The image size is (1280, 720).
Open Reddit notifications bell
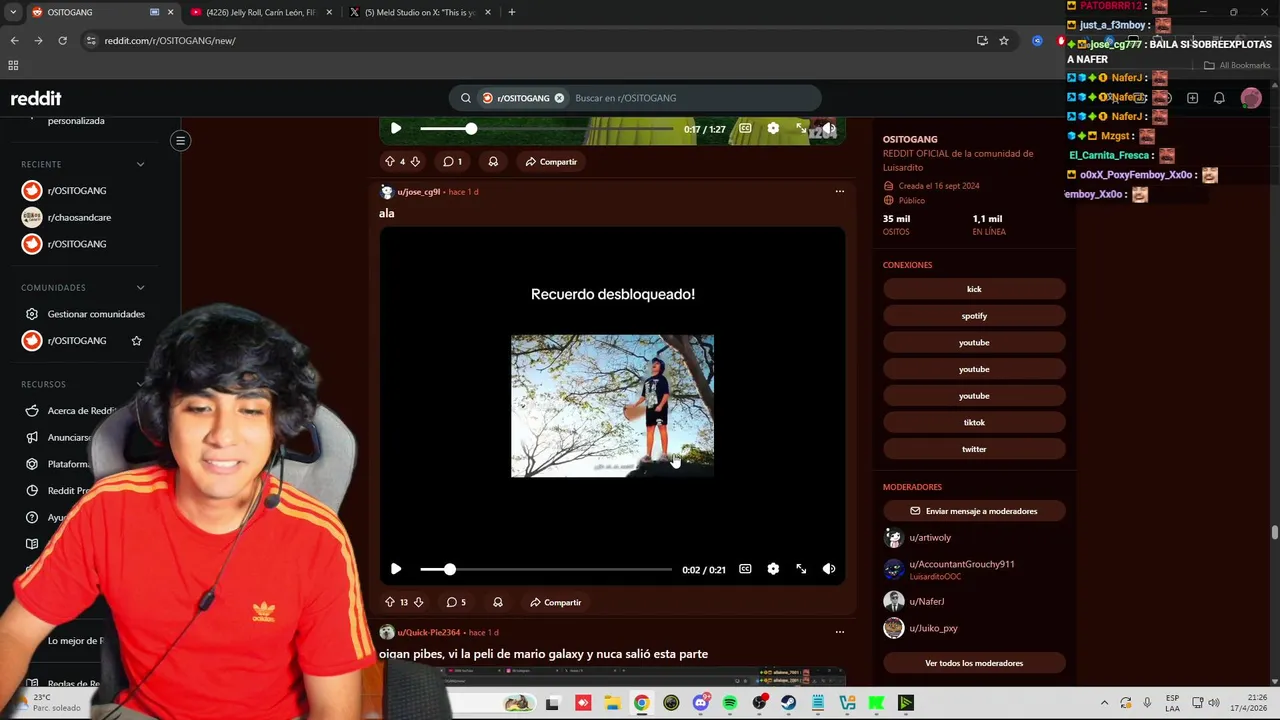(x=1219, y=98)
